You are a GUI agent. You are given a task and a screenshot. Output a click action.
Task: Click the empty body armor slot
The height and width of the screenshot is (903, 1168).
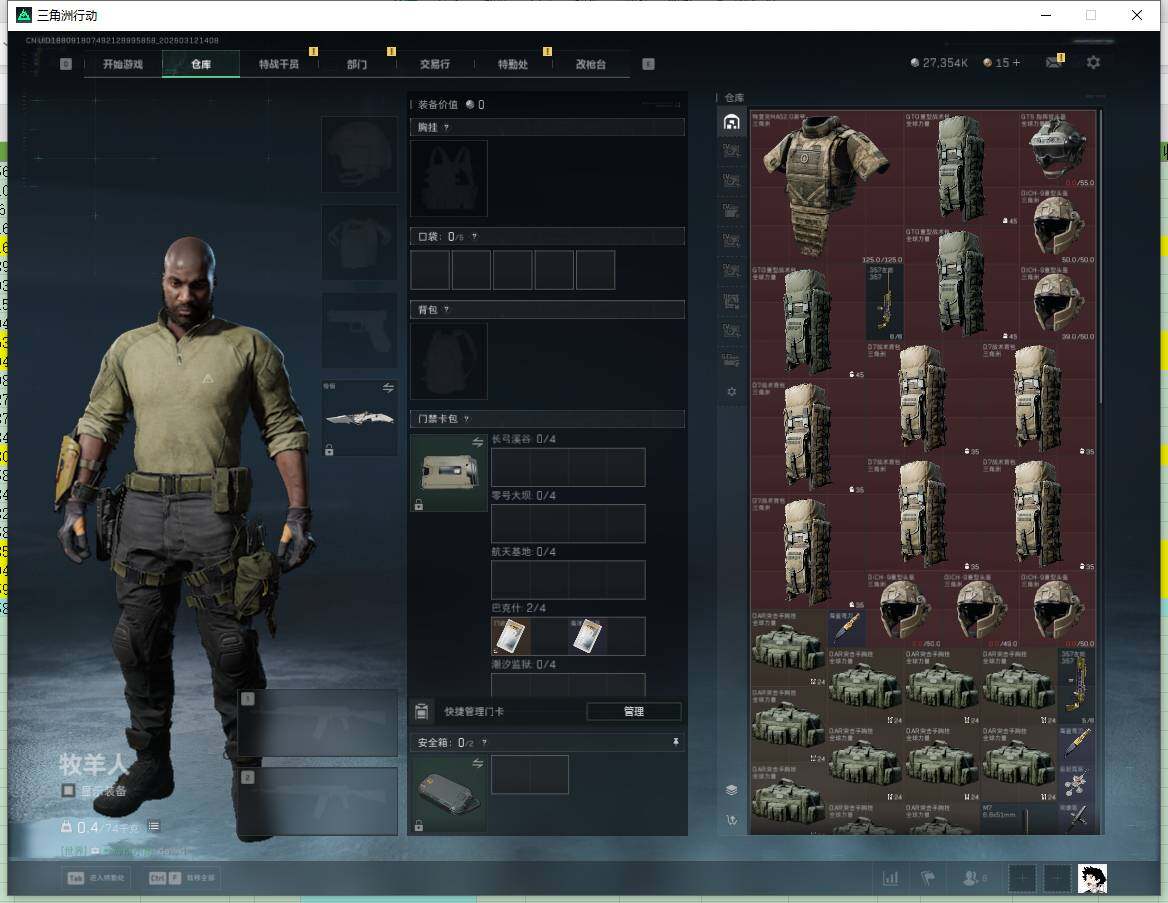pos(359,242)
